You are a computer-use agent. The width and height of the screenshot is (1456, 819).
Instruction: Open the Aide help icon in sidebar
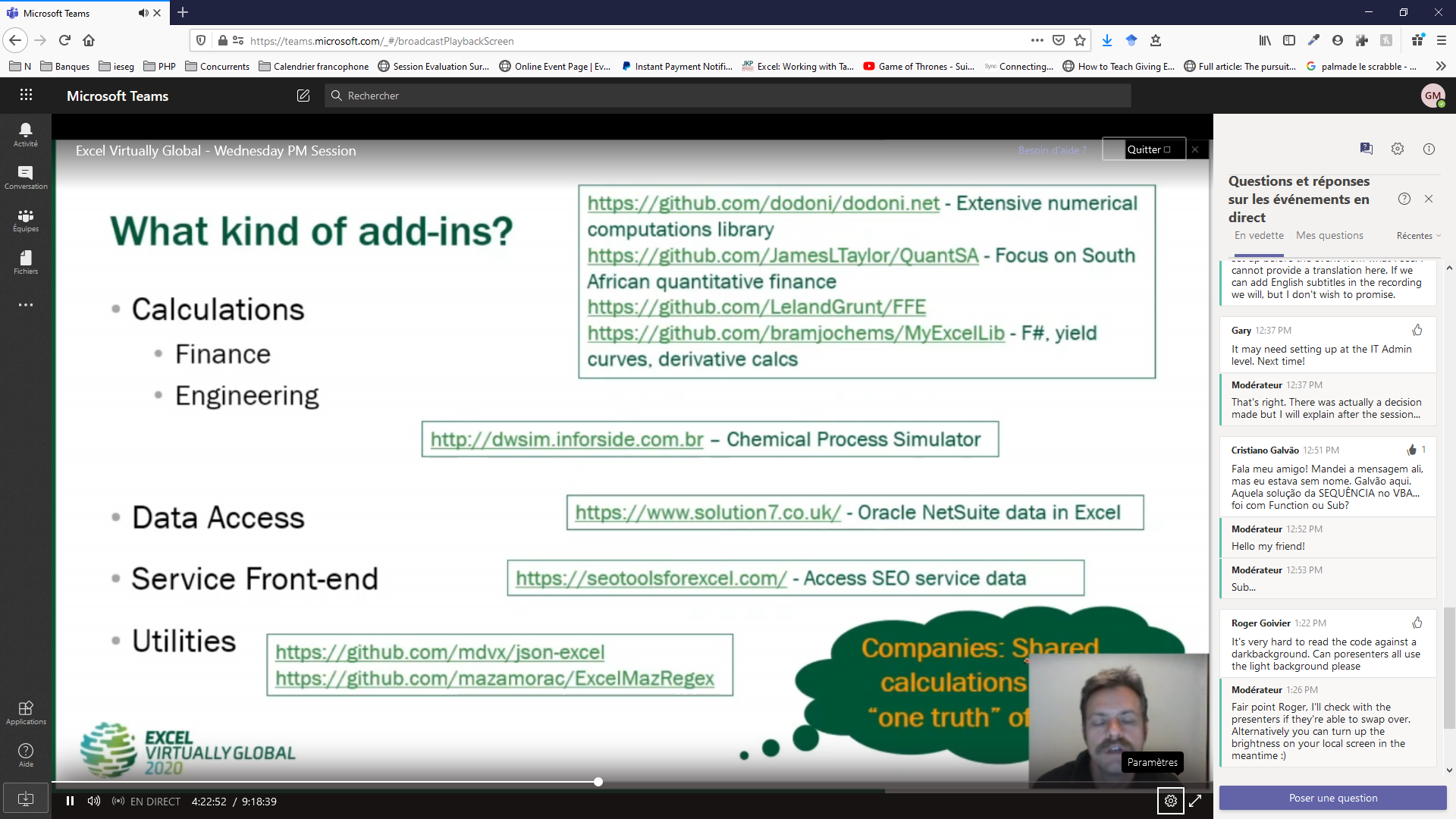click(x=26, y=755)
